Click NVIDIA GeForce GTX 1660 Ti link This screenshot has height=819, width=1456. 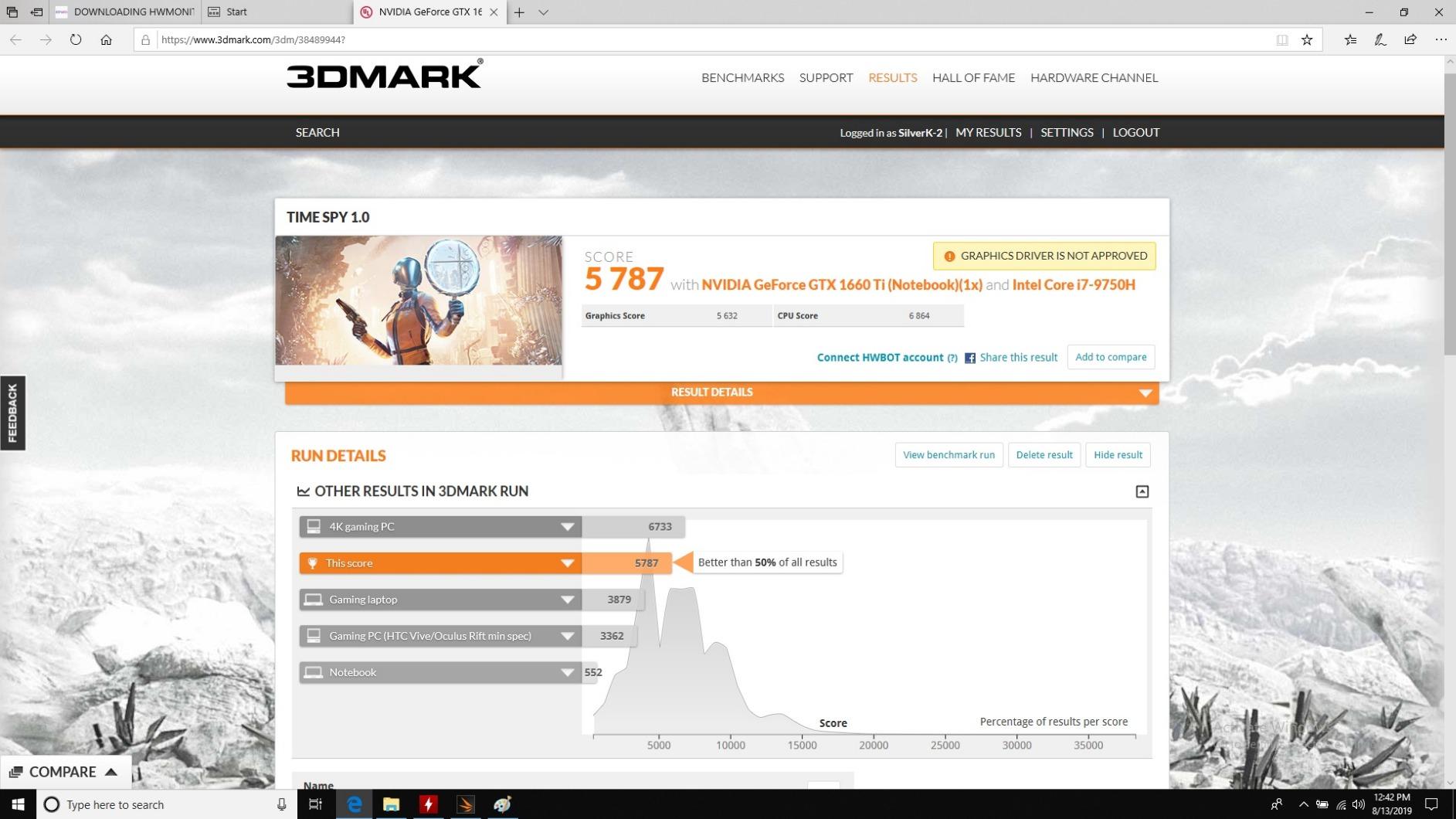coord(842,284)
